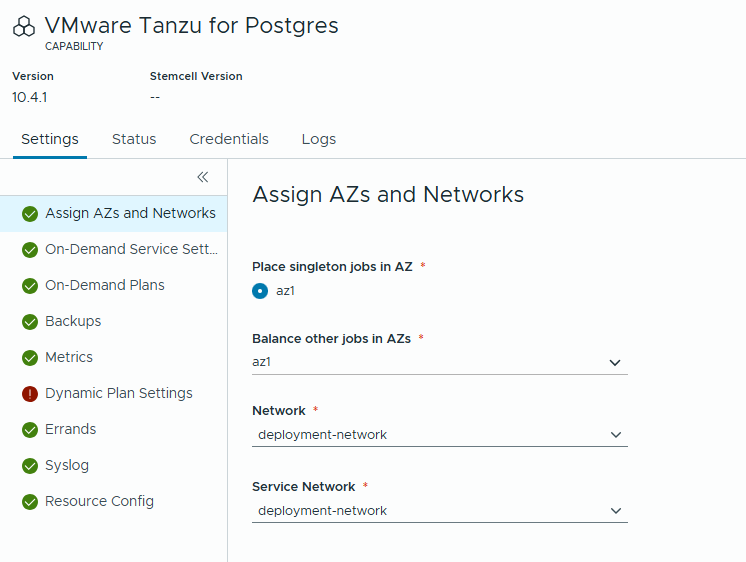This screenshot has width=746, height=562.
Task: Switch to the Status tab
Action: point(134,139)
